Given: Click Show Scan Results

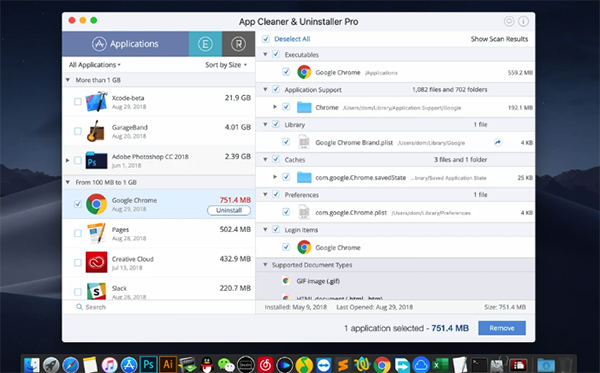Looking at the screenshot, I should (499, 39).
